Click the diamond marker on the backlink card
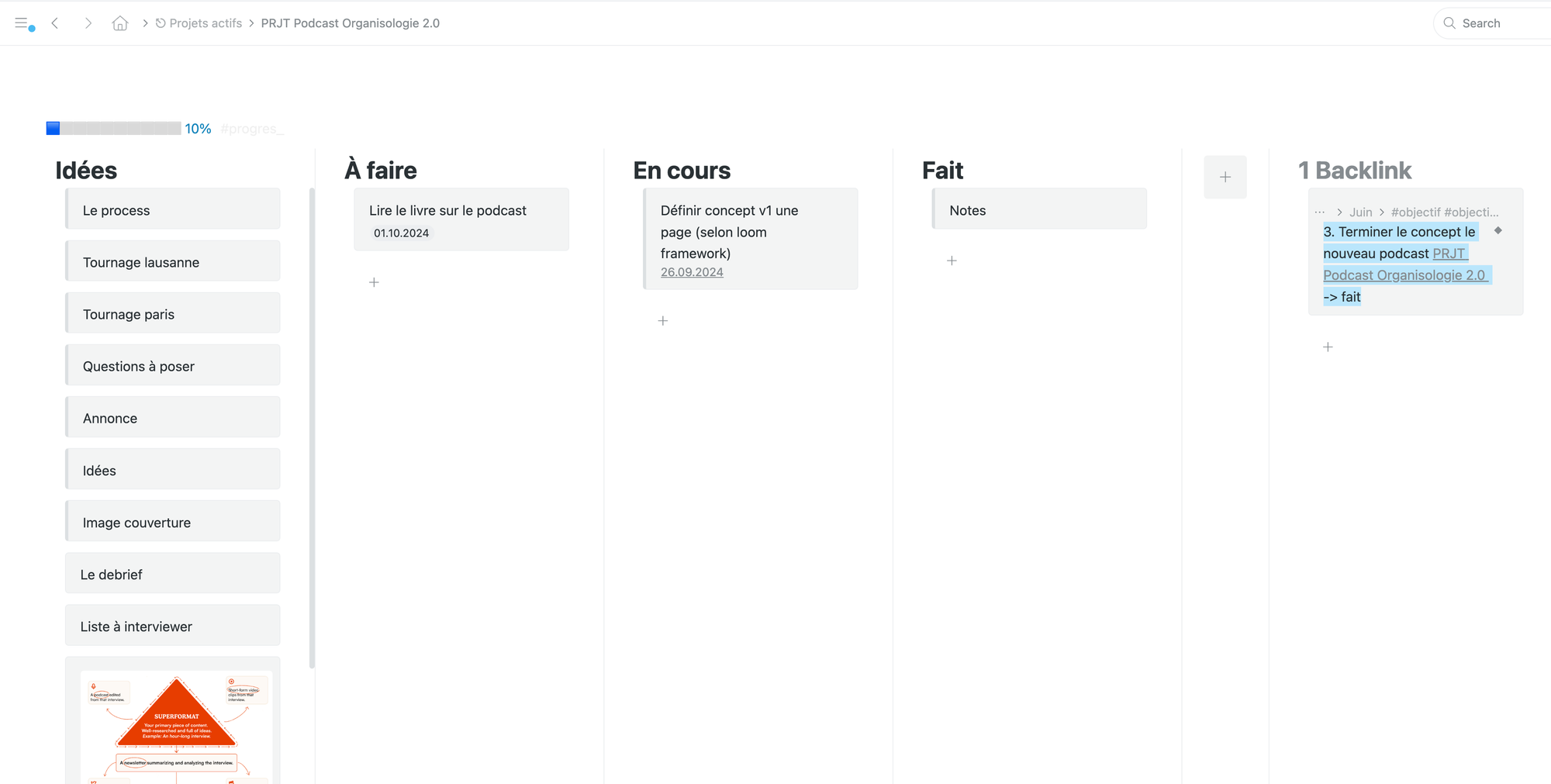Viewport: 1551px width, 784px height. coord(1497,230)
